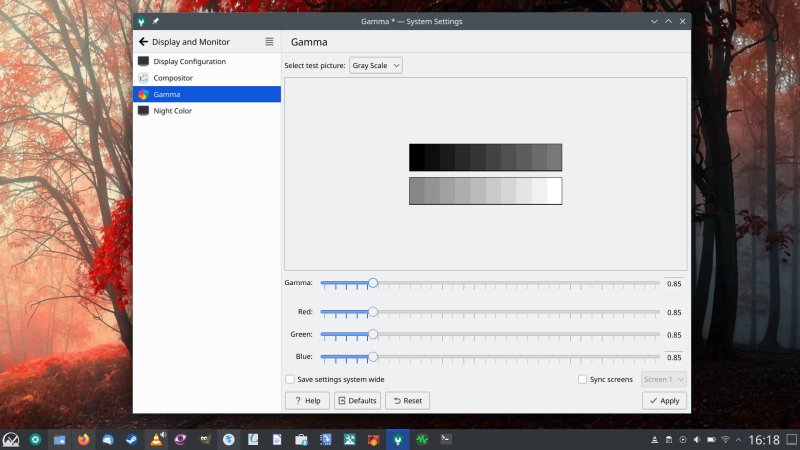
Task: Go back from Display and Monitor
Action: [143, 42]
